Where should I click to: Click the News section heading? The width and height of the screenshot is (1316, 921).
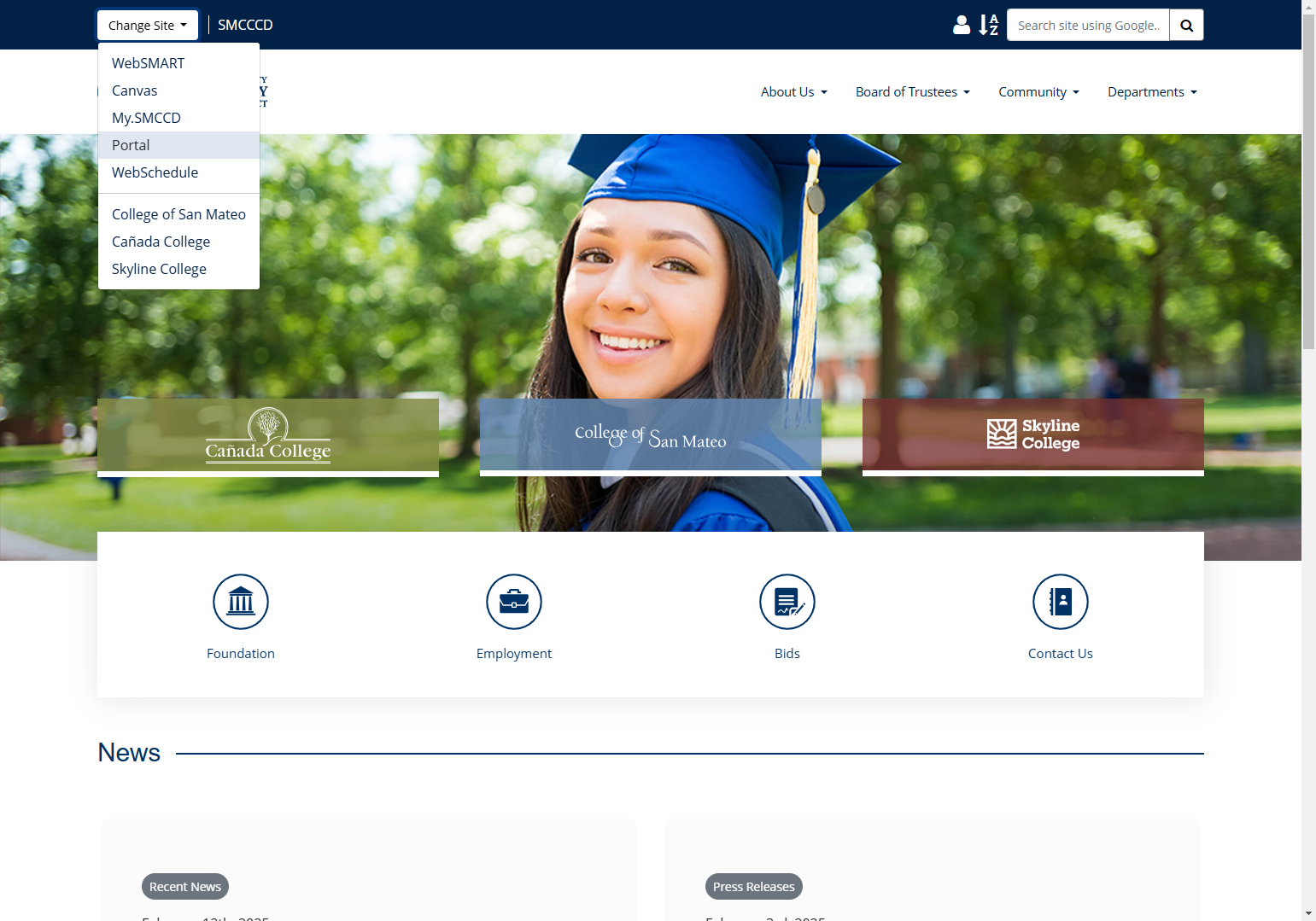coord(129,753)
